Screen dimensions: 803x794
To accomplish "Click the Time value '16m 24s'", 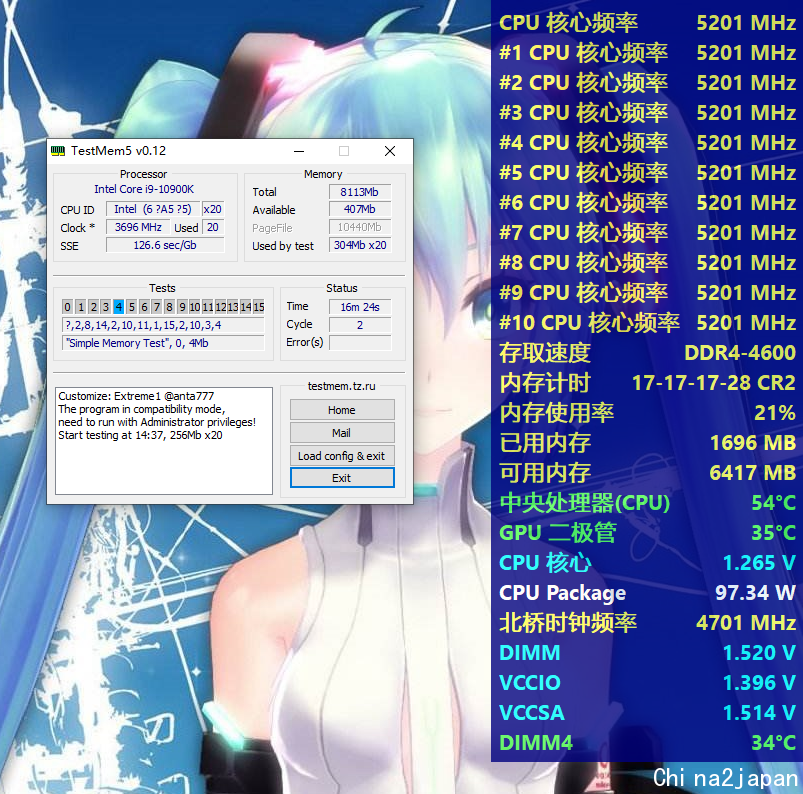I will click(x=360, y=306).
